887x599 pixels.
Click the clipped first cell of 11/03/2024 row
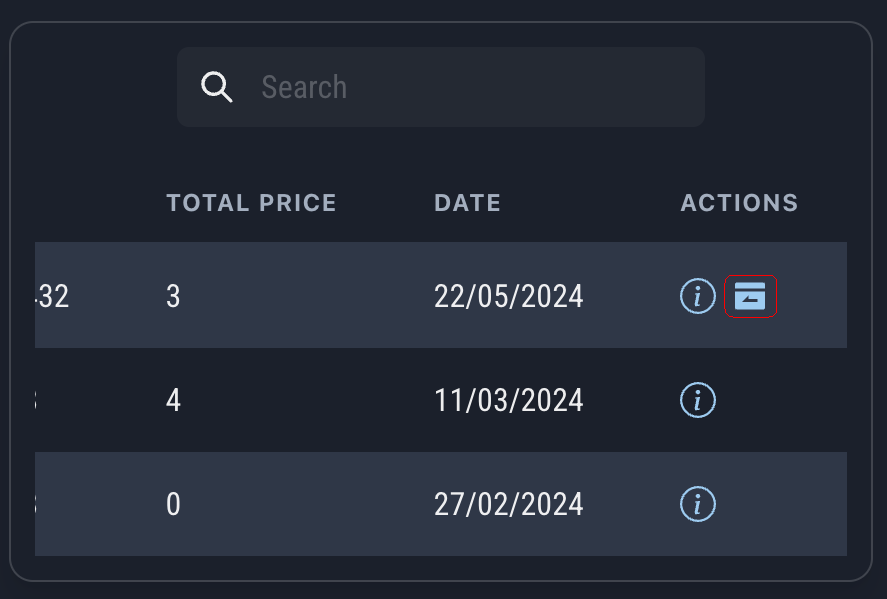point(38,401)
